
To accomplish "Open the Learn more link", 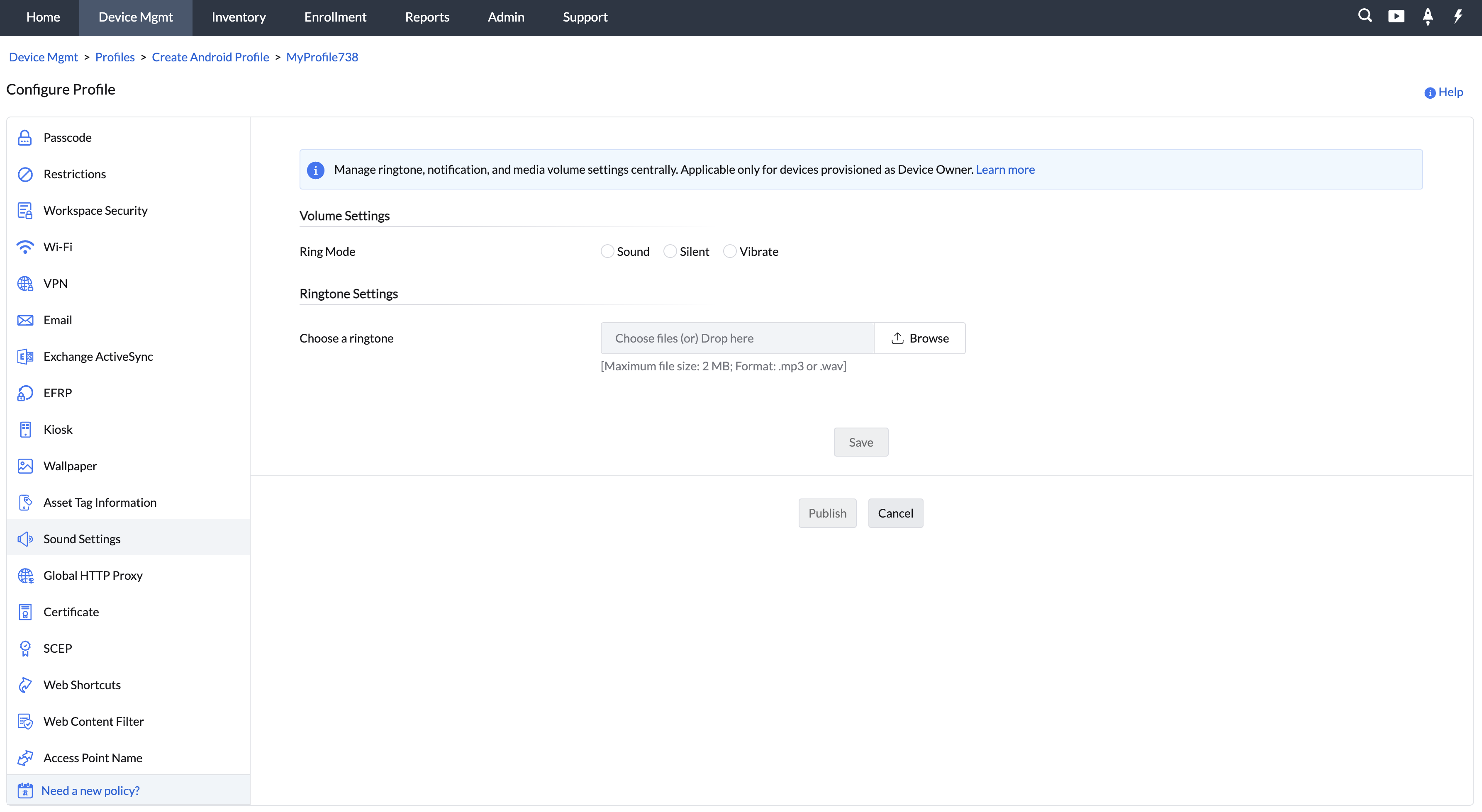I will pyautogui.click(x=1004, y=169).
